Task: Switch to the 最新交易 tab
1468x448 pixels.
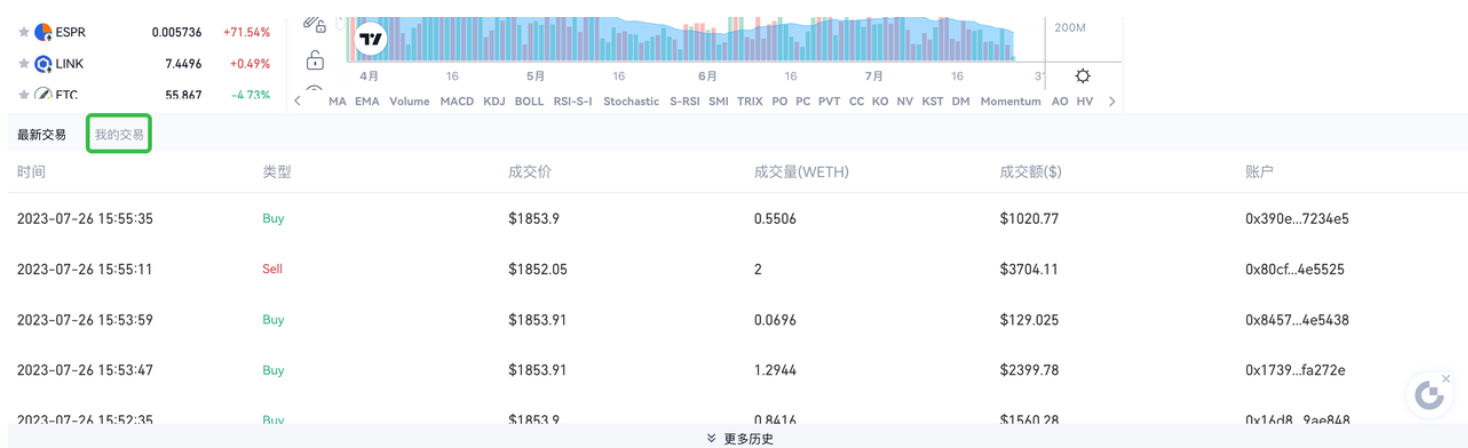Action: coord(42,135)
